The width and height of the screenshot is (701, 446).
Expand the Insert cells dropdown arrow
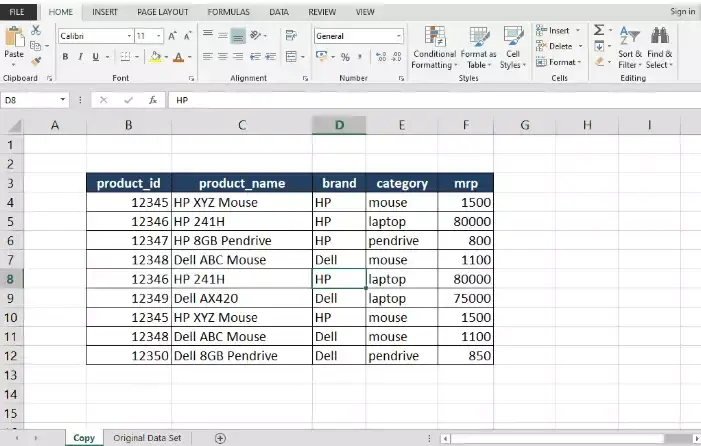(578, 30)
